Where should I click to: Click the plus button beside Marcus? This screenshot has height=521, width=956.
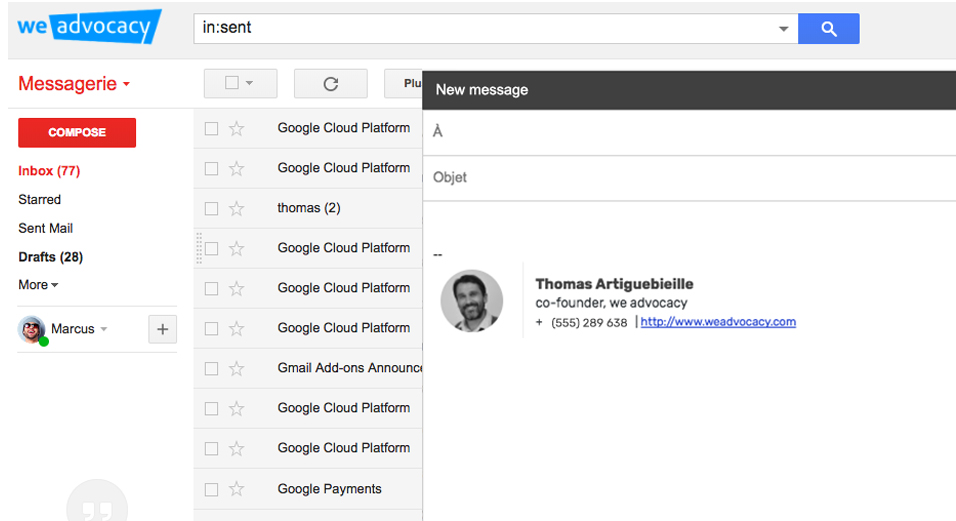click(x=162, y=330)
